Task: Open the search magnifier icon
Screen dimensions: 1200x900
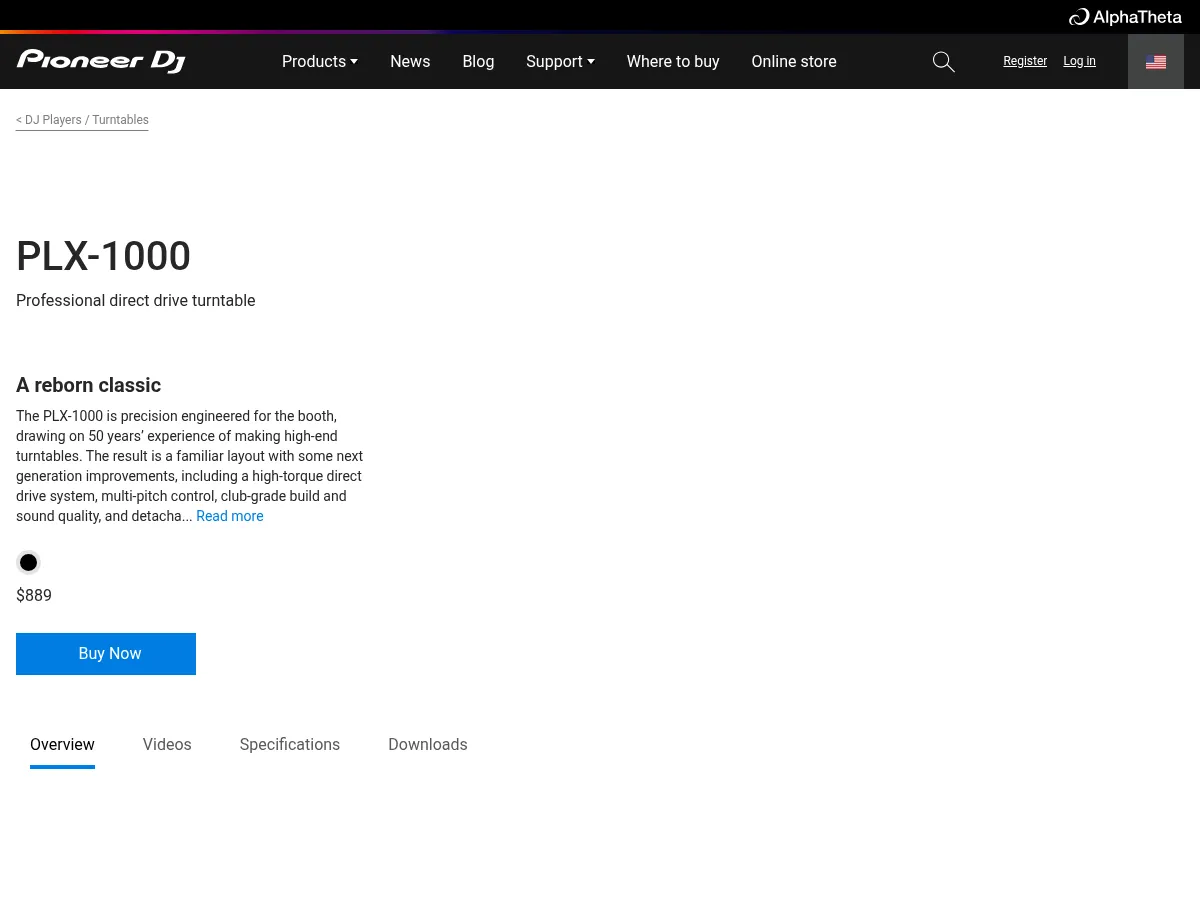Action: click(x=943, y=62)
